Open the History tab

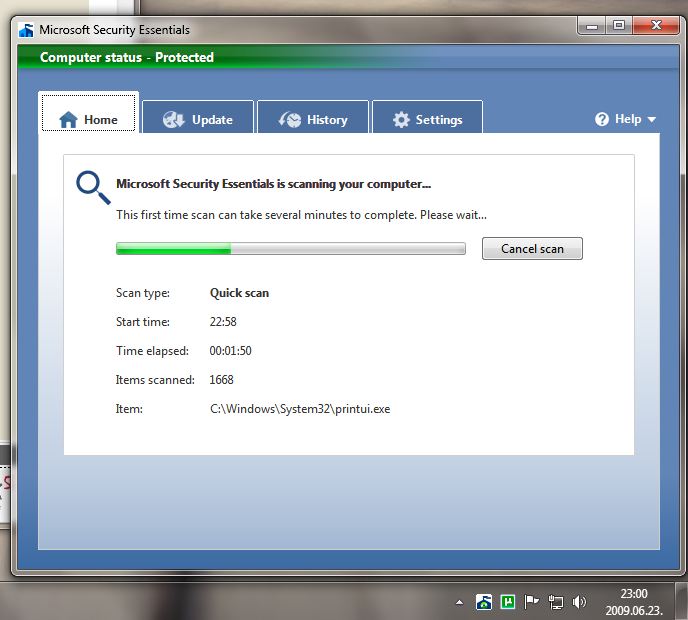(x=313, y=117)
